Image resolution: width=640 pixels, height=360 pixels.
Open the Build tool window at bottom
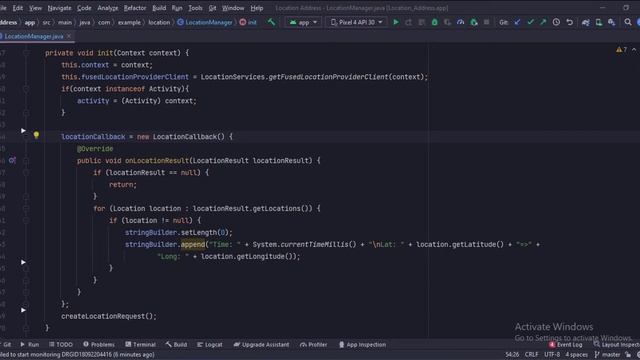[x=176, y=344]
